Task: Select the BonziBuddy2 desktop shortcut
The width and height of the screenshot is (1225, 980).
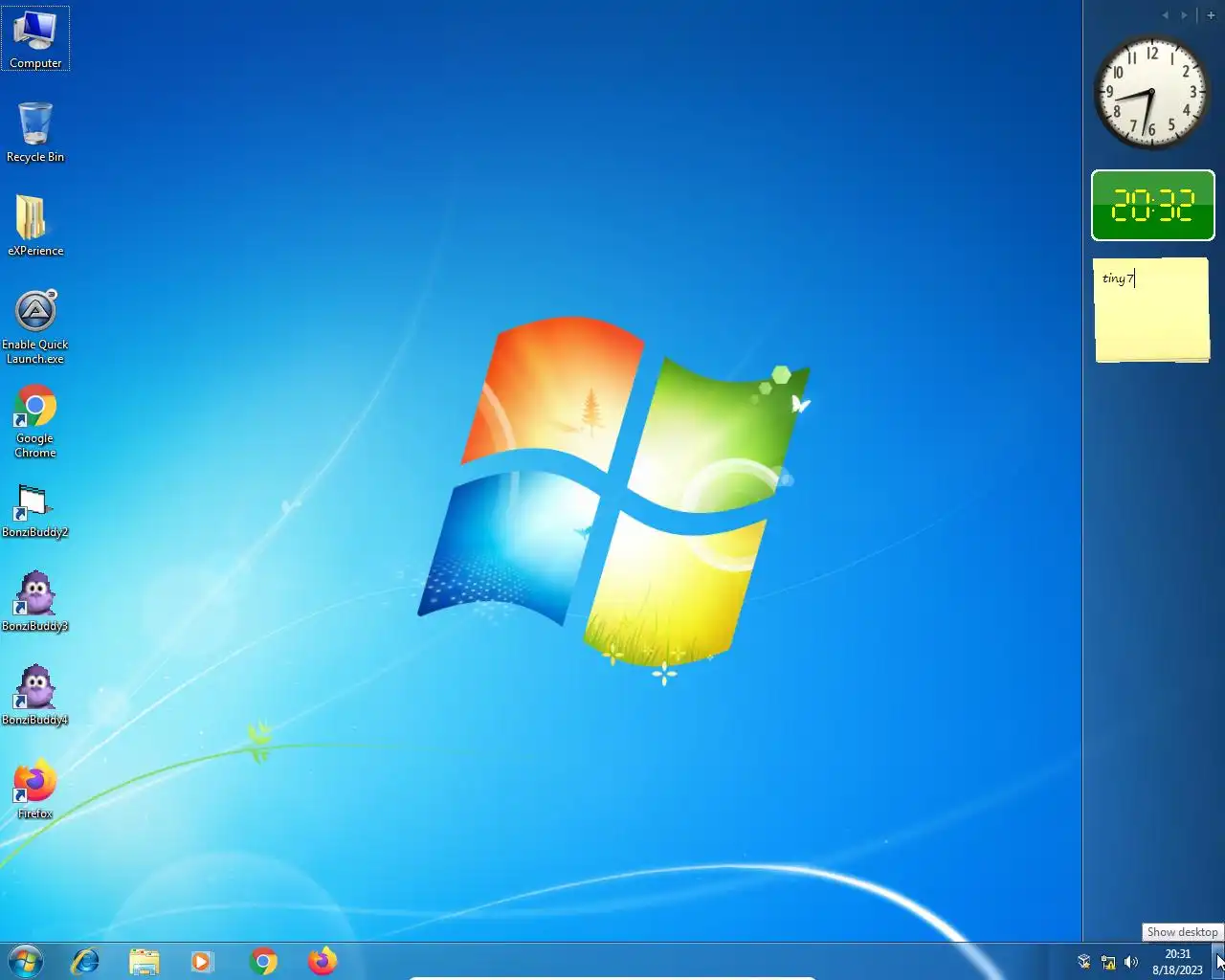Action: [35, 511]
